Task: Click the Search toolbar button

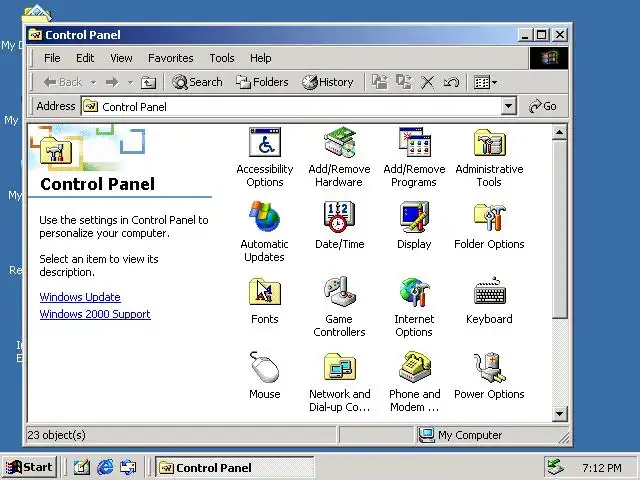Action: pyautogui.click(x=197, y=82)
